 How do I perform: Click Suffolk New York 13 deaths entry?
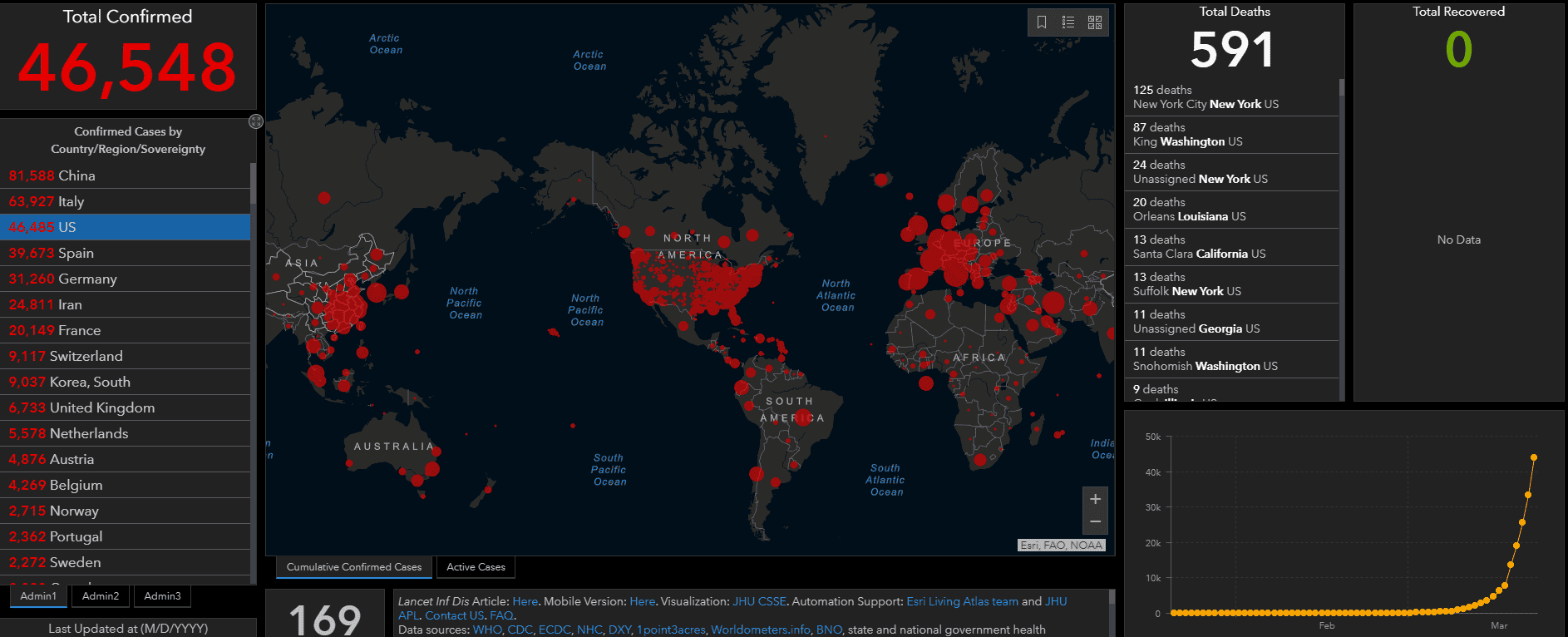pos(1231,284)
